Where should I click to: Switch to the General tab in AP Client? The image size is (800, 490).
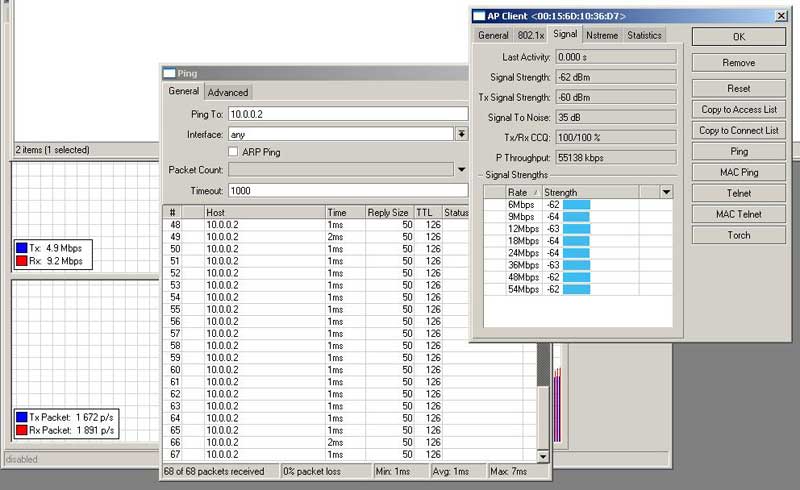click(x=493, y=35)
